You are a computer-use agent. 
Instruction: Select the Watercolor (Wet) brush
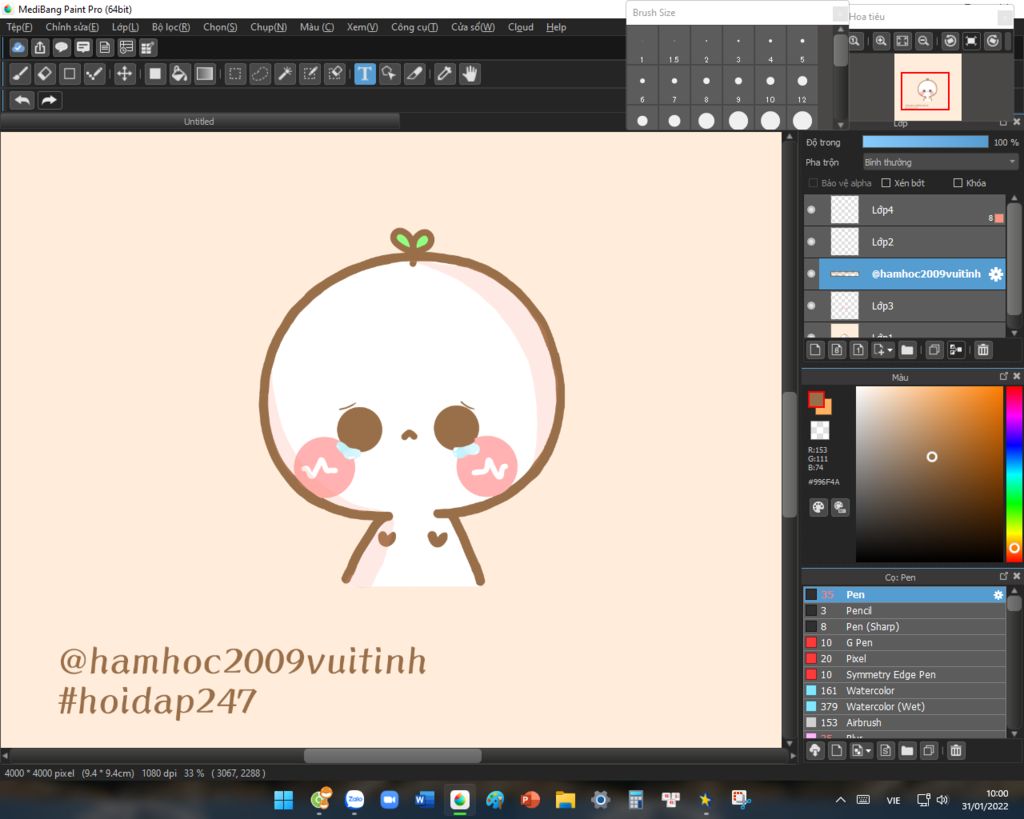[904, 707]
